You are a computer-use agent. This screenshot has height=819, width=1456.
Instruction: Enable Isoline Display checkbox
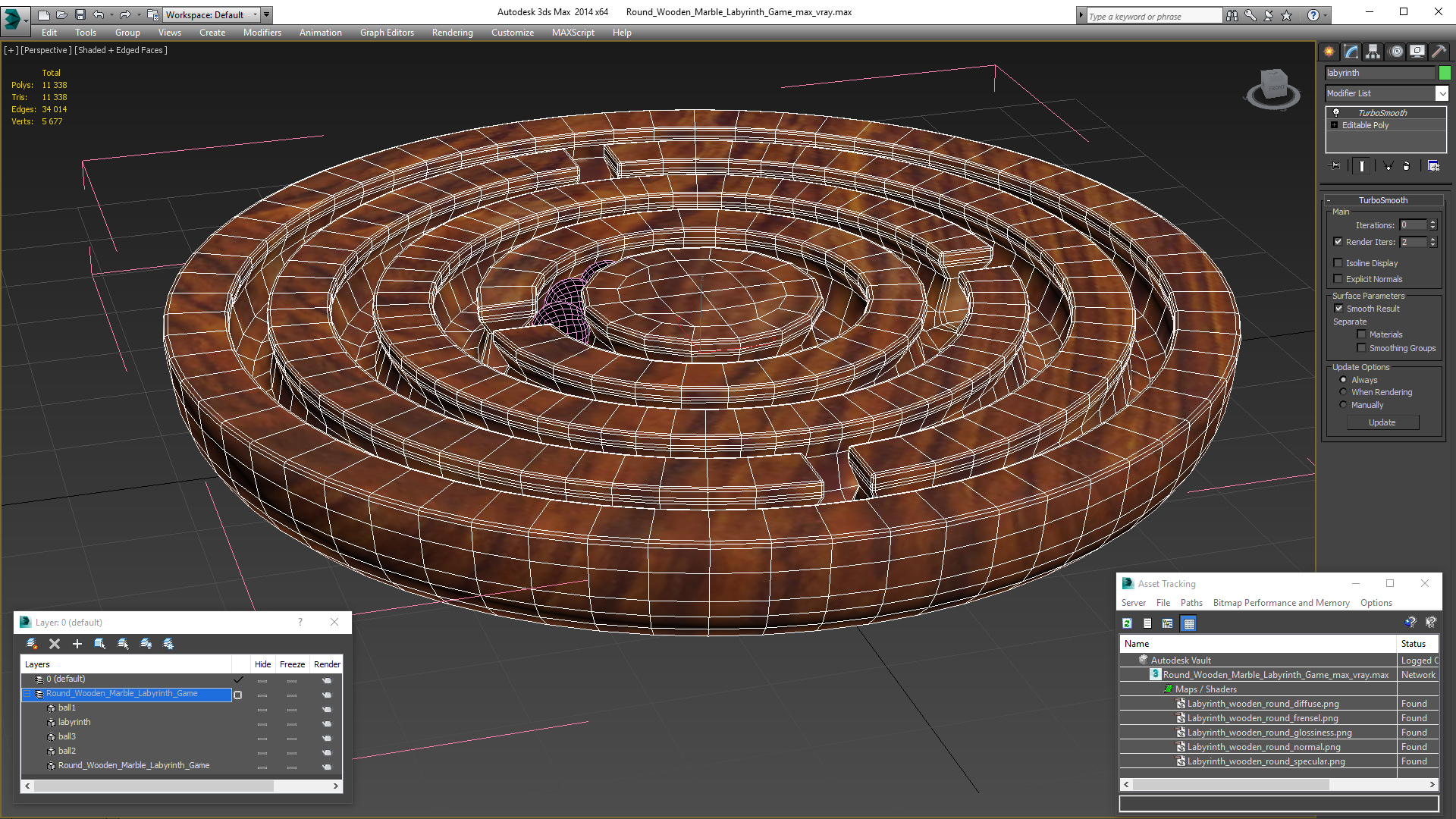click(1338, 263)
